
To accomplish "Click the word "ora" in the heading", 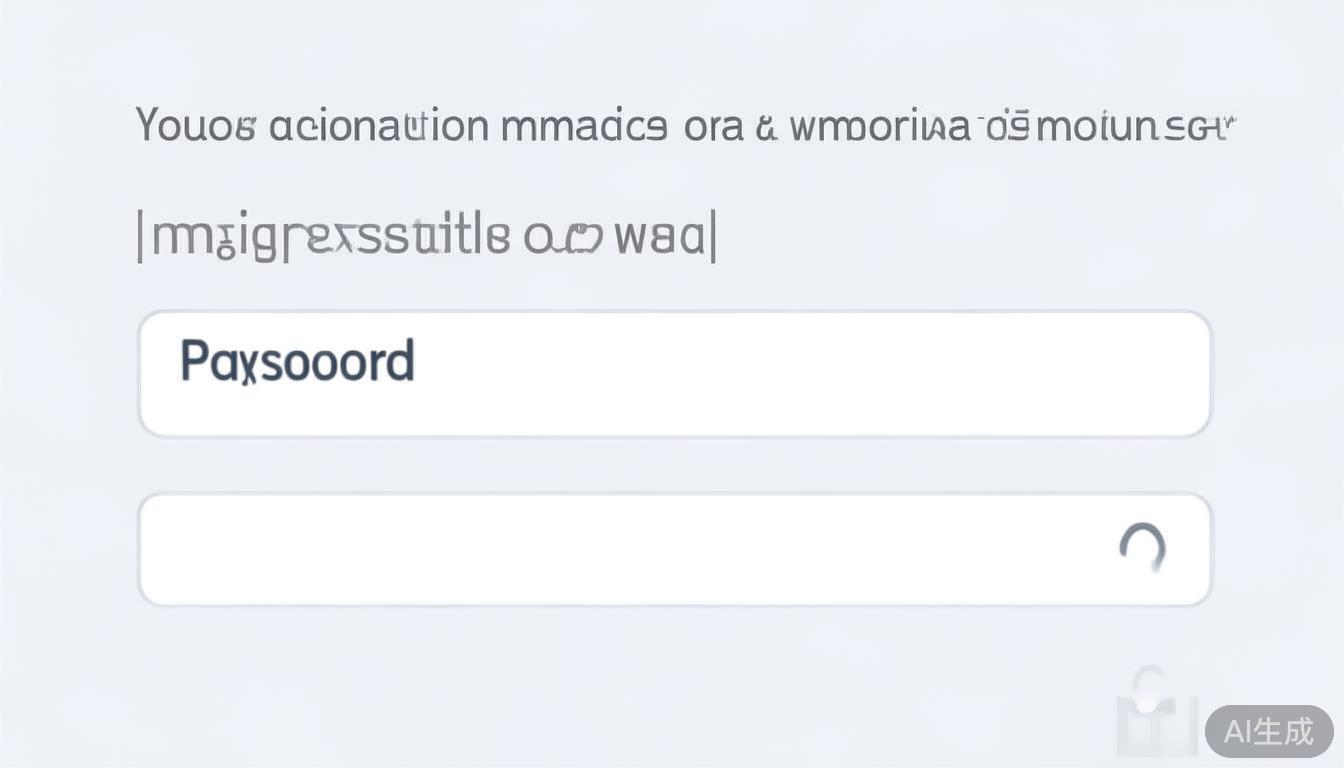I will coord(714,127).
